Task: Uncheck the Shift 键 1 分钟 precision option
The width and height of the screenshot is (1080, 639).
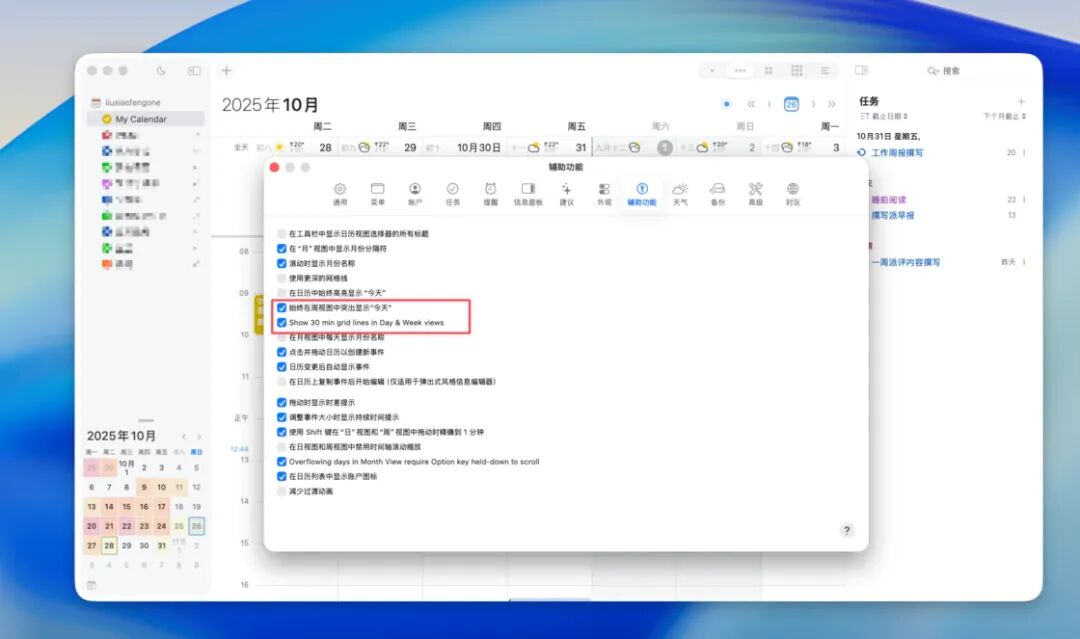Action: (282, 432)
